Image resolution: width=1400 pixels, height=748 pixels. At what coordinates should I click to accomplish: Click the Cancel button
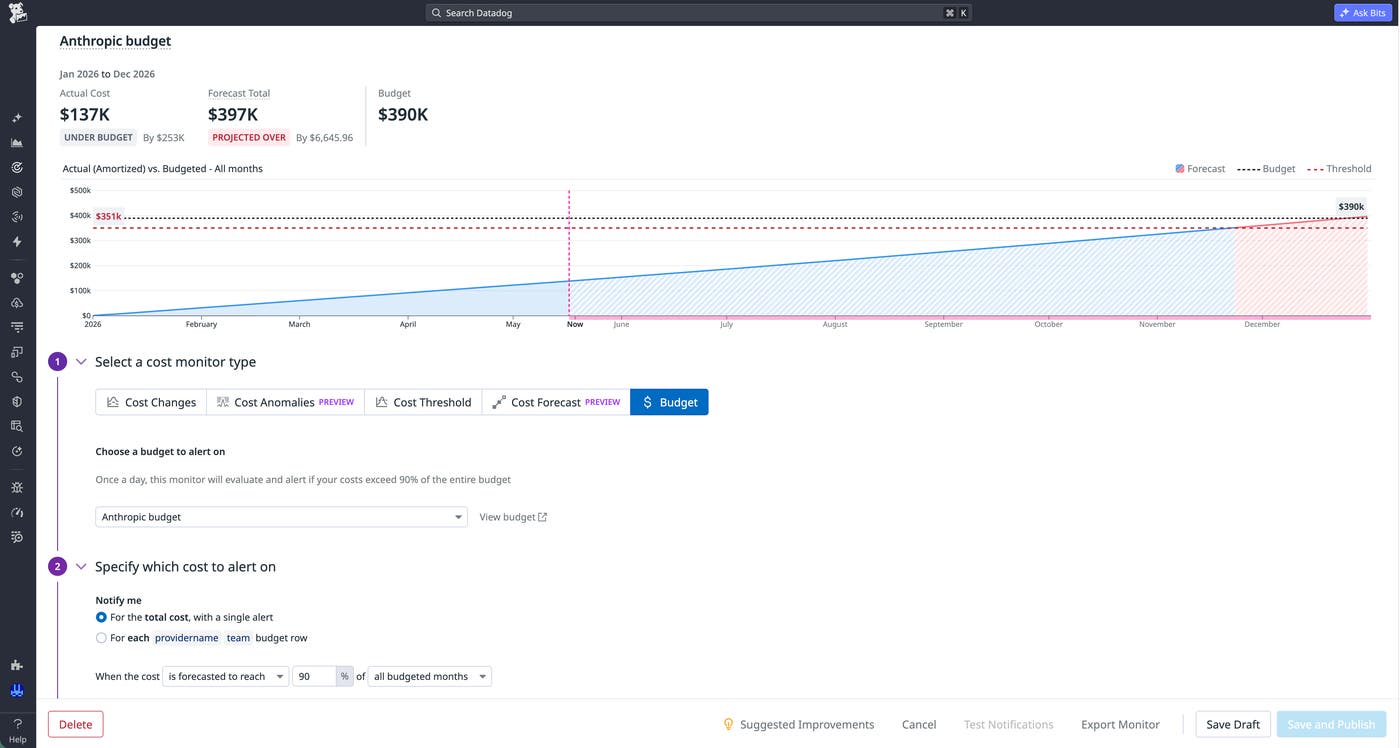[x=919, y=724]
